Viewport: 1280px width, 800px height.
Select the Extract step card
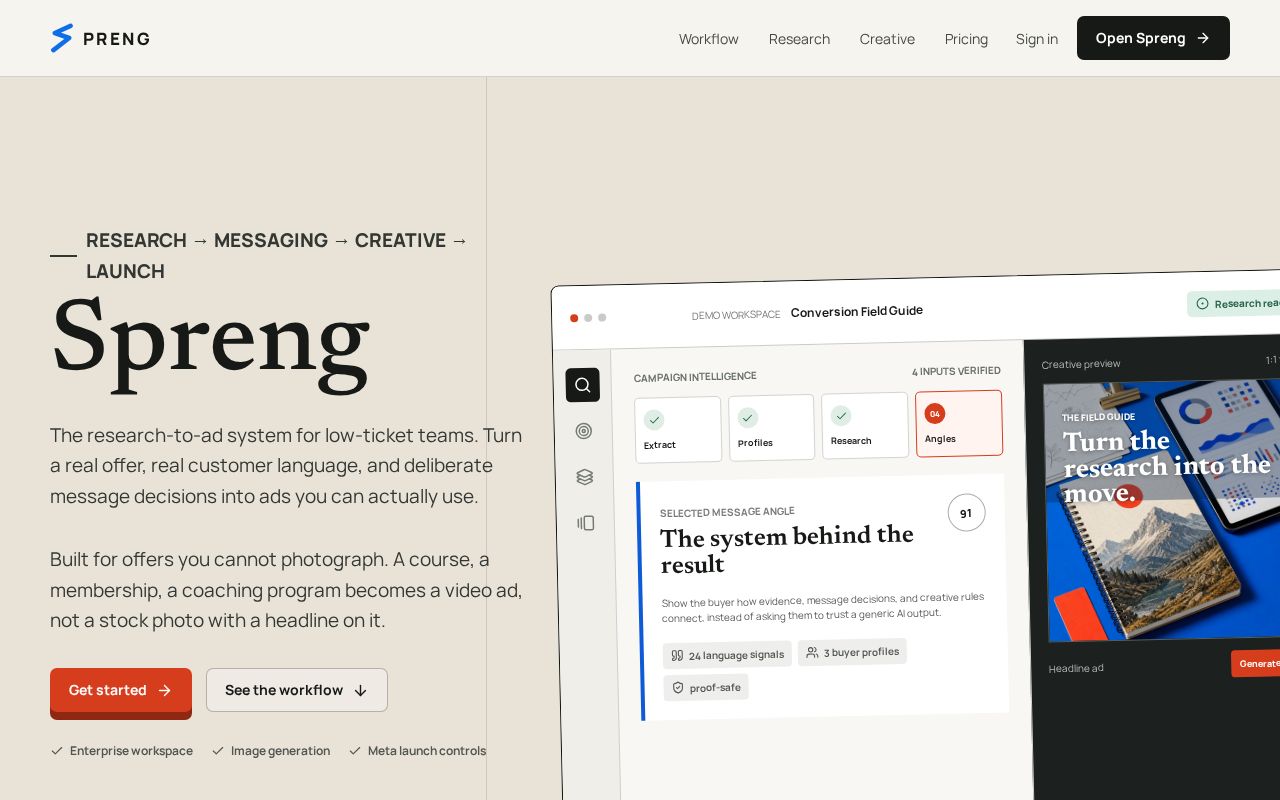(678, 430)
